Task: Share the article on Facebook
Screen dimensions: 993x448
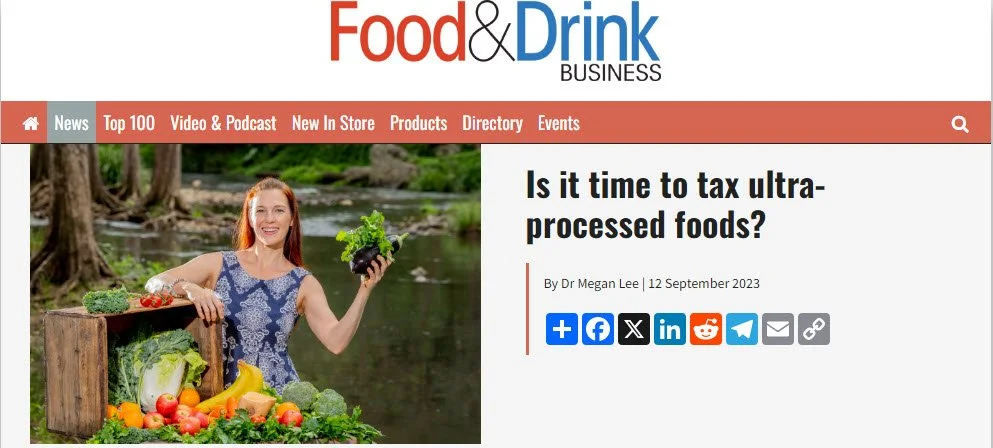Action: 598,329
